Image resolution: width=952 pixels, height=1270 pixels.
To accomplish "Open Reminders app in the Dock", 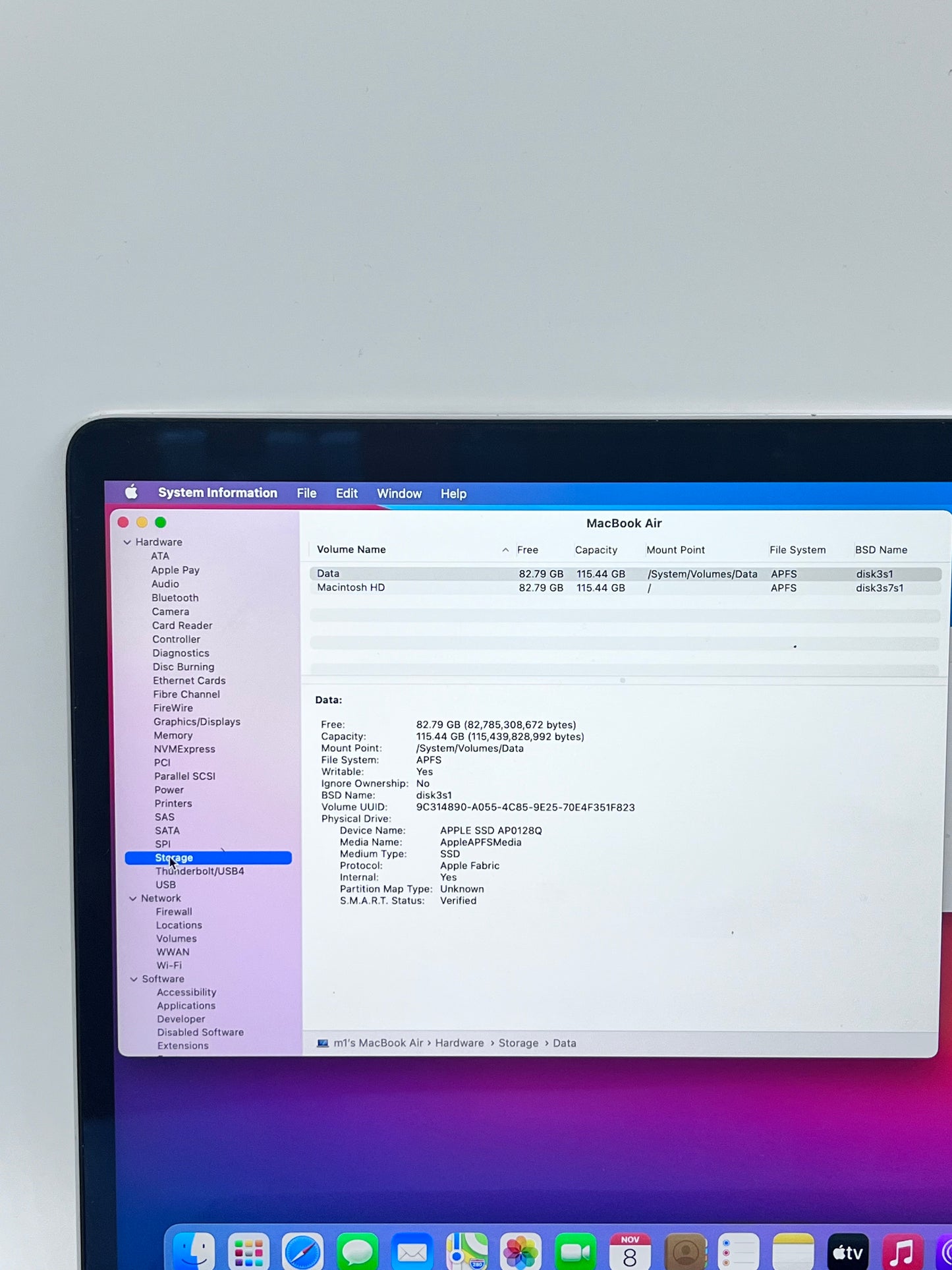I will point(739,1251).
